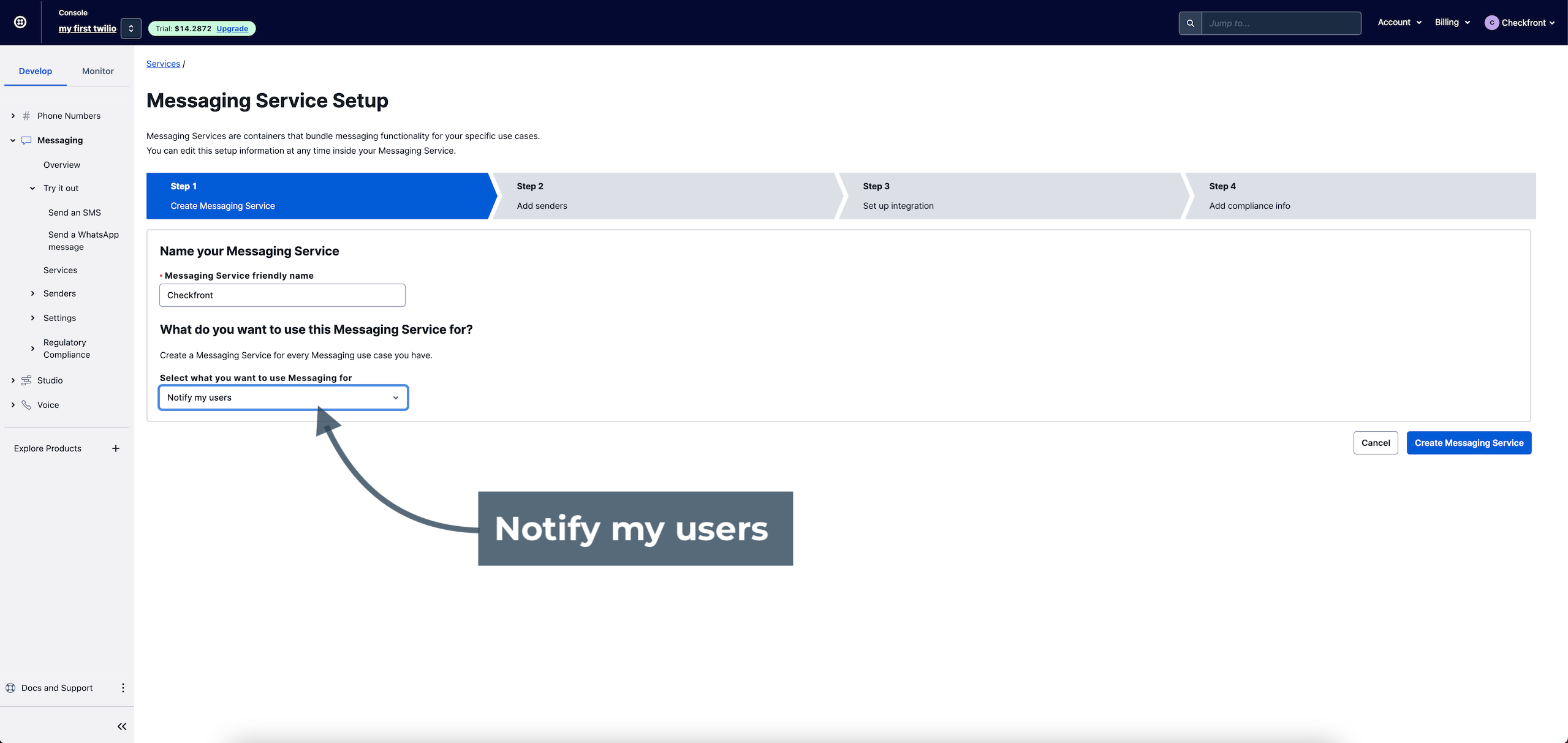Switch to the Monitor tab
The width and height of the screenshot is (1568, 743).
click(x=98, y=71)
